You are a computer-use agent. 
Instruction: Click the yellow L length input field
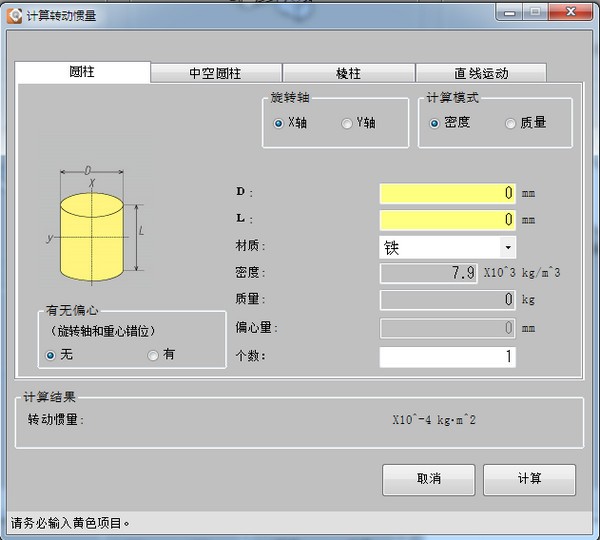click(447, 220)
